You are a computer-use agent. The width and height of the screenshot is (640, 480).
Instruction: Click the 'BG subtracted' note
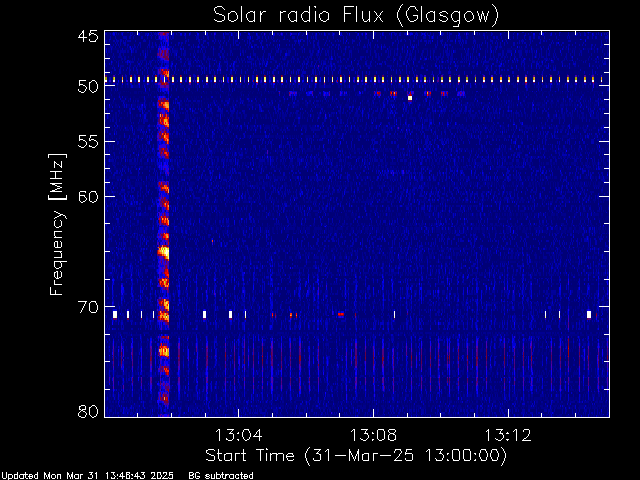221,476
